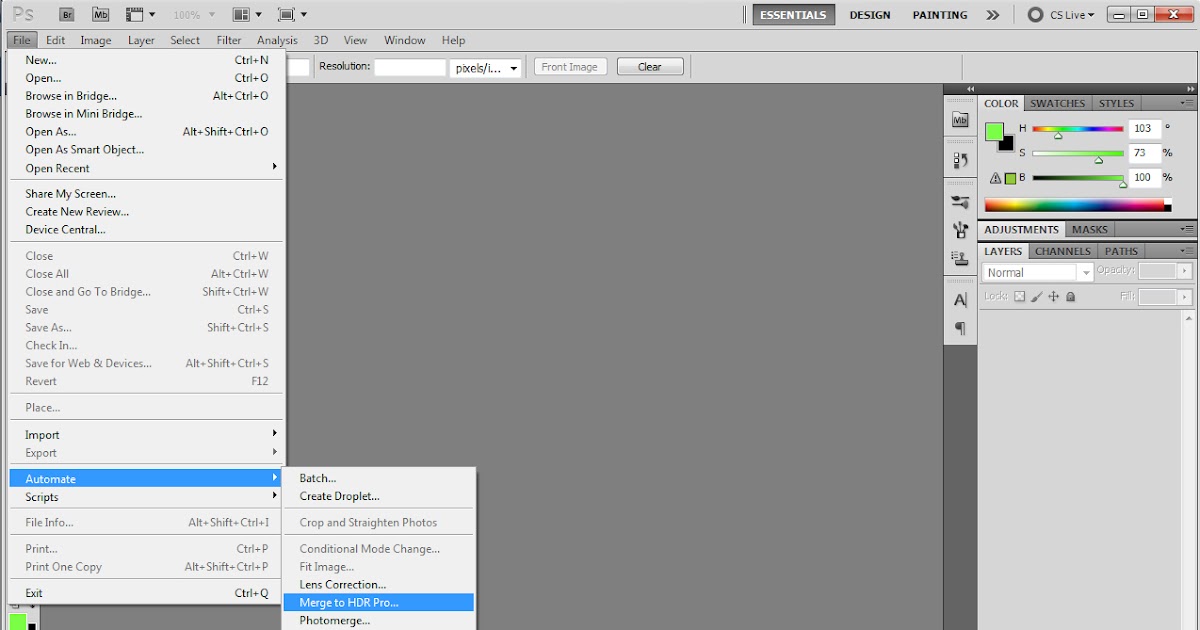Launch Mini Bridge from the application bar
Image resolution: width=1200 pixels, height=630 pixels.
100,15
